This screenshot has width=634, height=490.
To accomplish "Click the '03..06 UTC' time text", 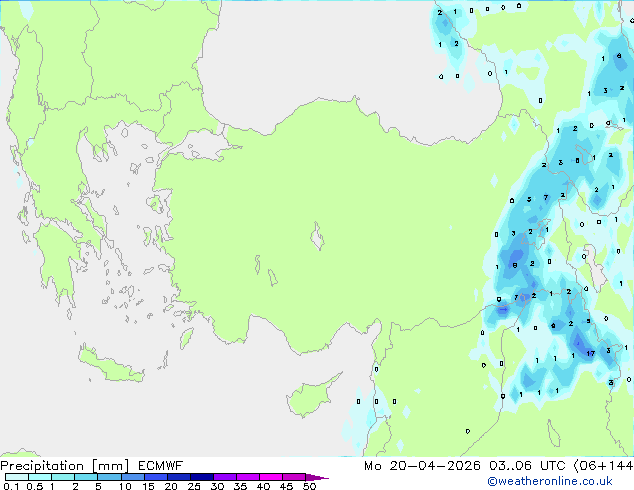I will pos(527,466).
